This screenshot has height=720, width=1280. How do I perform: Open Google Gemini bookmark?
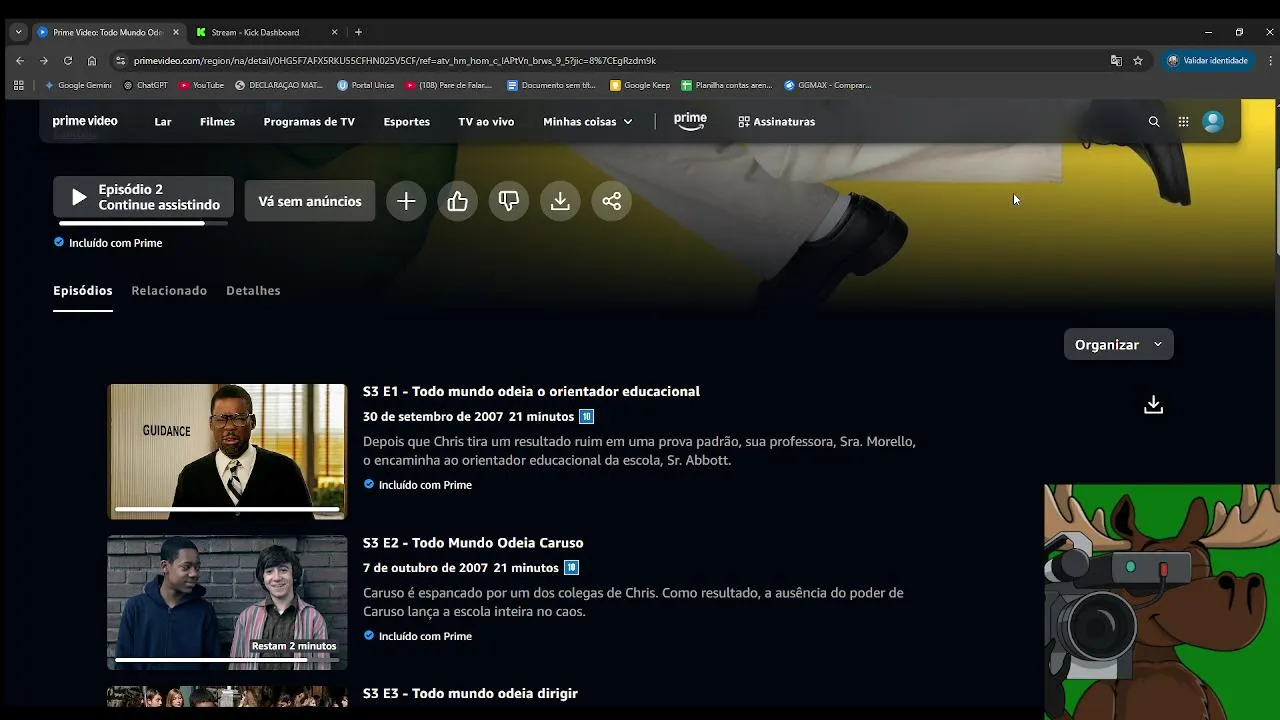click(78, 85)
